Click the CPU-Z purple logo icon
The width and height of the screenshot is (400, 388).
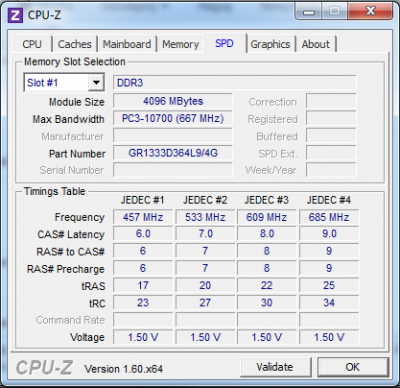pos(15,15)
